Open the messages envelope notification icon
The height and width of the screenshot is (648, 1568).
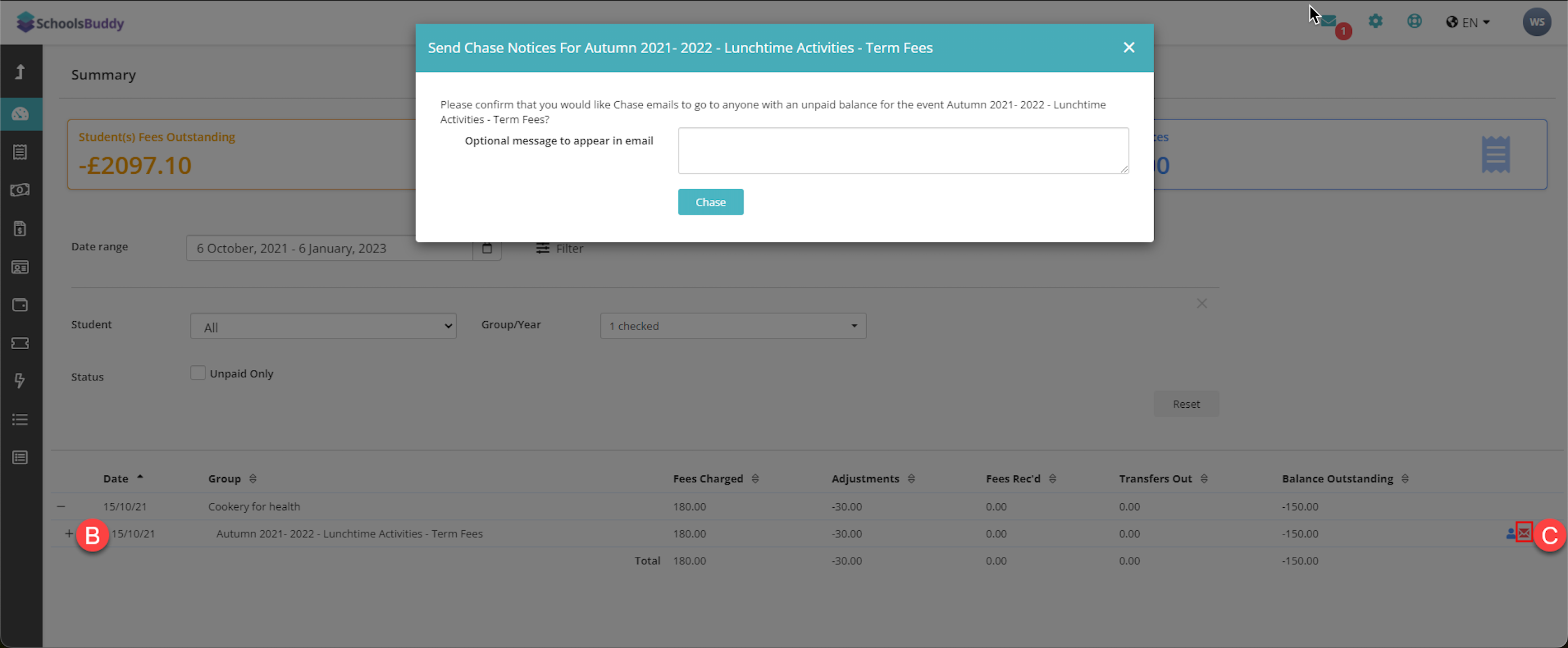point(1329,22)
